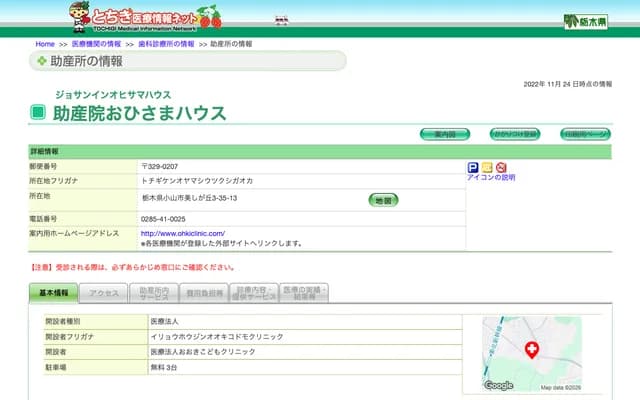Viewport: 640px width, 400px height.
Task: Click the Google map thumbnail
Action: point(532,353)
